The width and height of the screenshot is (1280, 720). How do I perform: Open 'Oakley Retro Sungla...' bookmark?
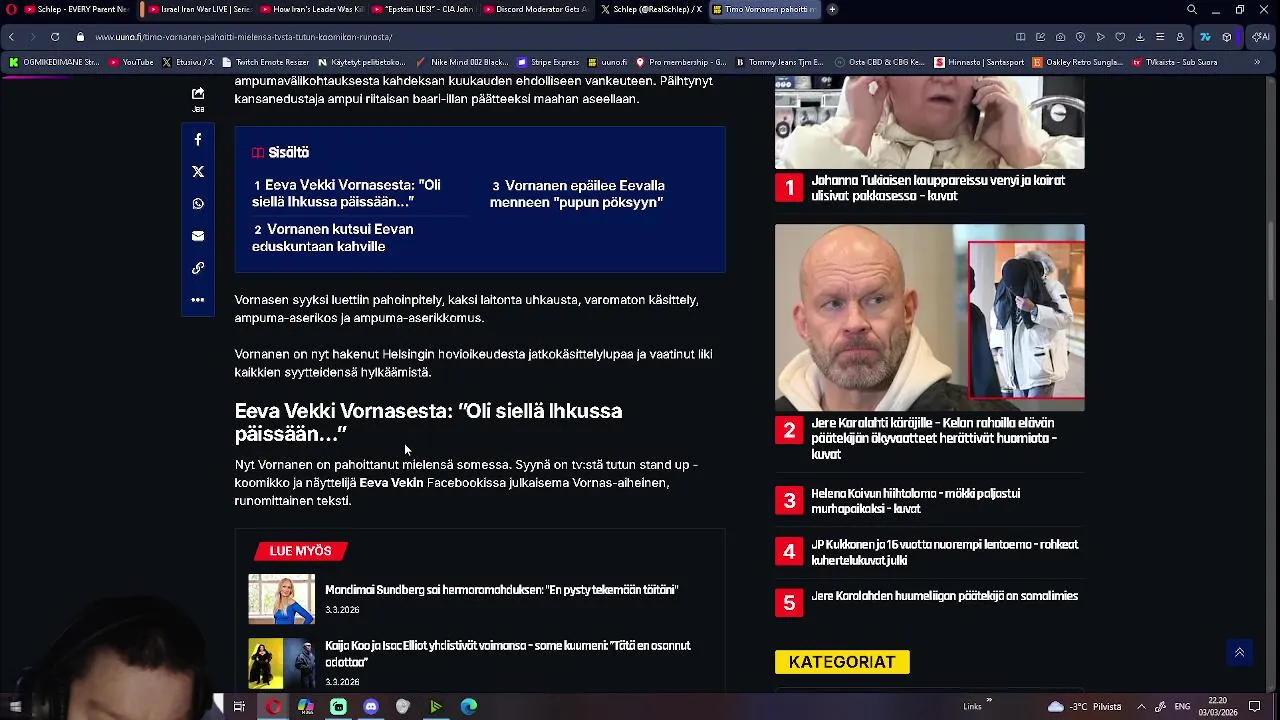pos(1077,62)
